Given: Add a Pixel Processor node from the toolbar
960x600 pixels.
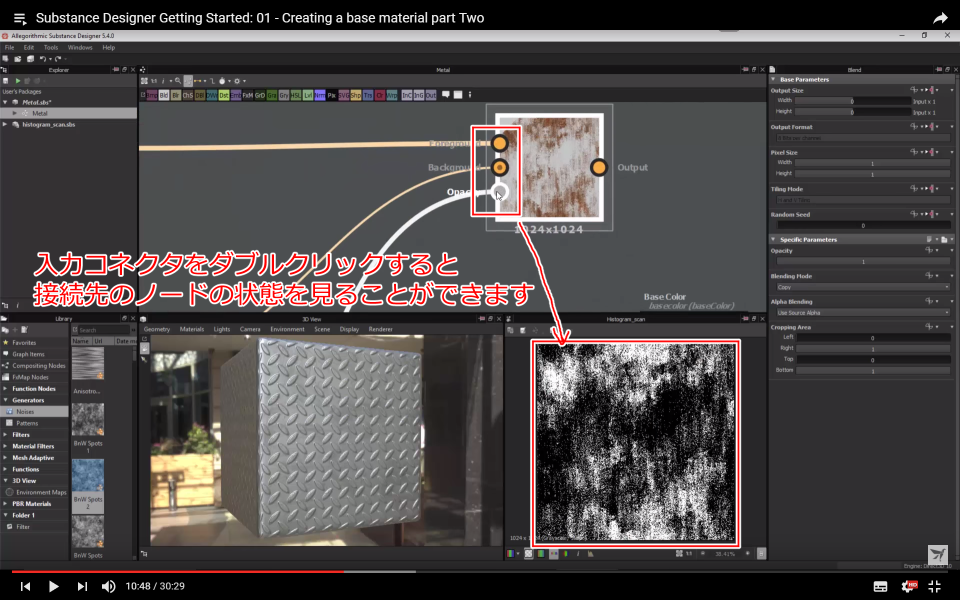Looking at the screenshot, I should point(332,95).
